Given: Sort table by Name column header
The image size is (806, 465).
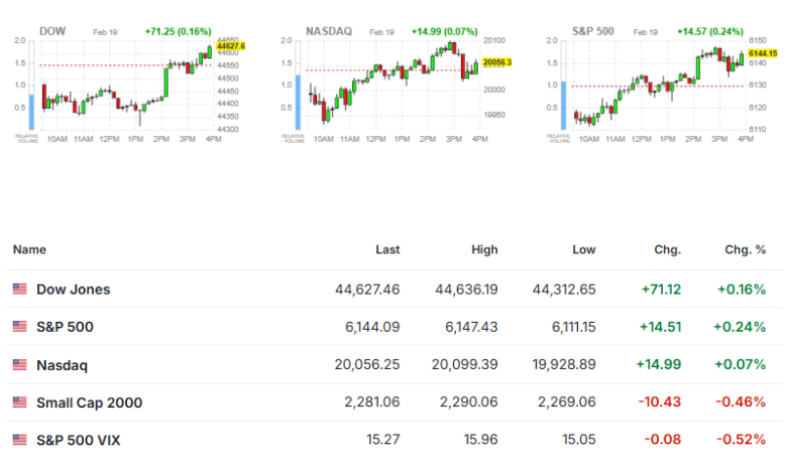Looking at the screenshot, I should pos(29,250).
